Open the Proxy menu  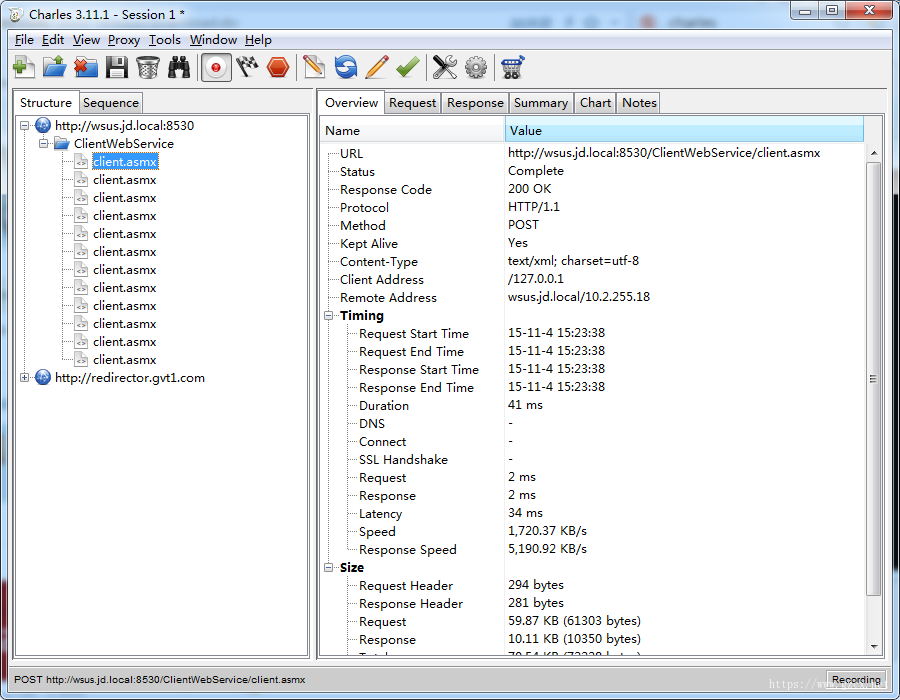point(124,40)
